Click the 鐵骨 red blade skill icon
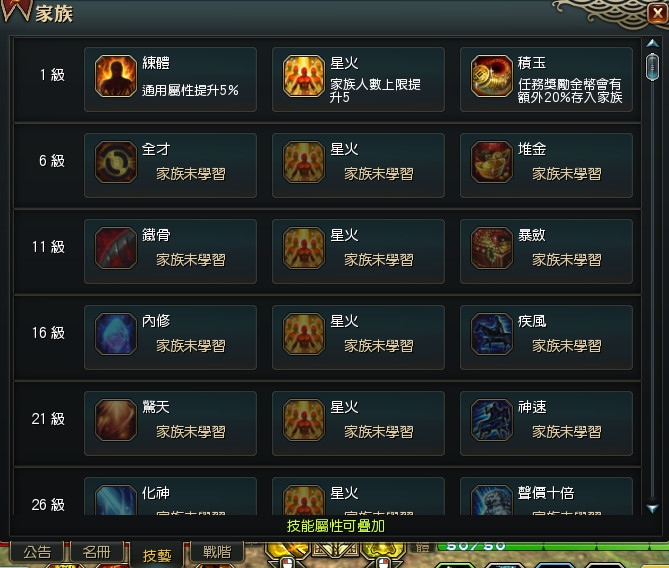 (x=116, y=248)
